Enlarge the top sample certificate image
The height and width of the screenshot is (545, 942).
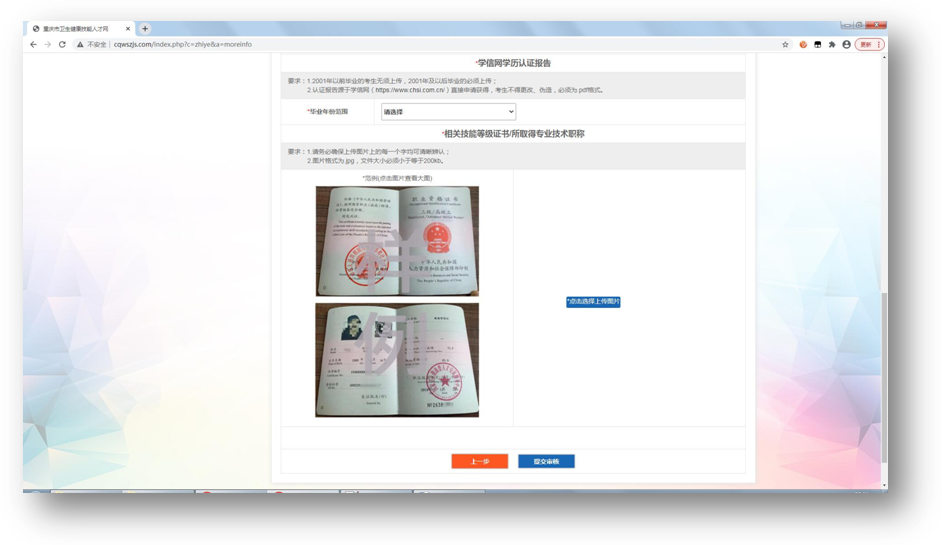[397, 241]
